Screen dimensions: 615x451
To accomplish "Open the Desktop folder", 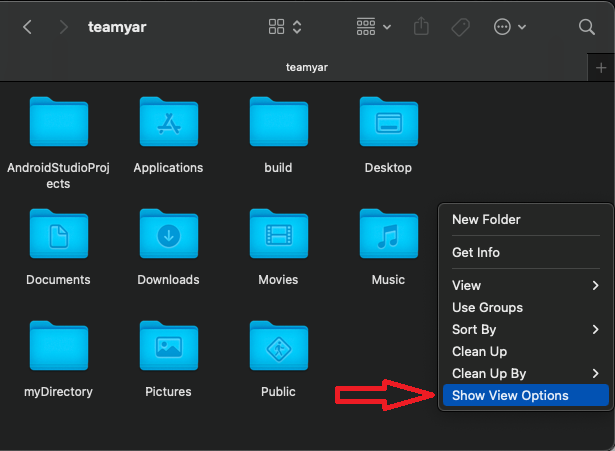I will click(388, 122).
